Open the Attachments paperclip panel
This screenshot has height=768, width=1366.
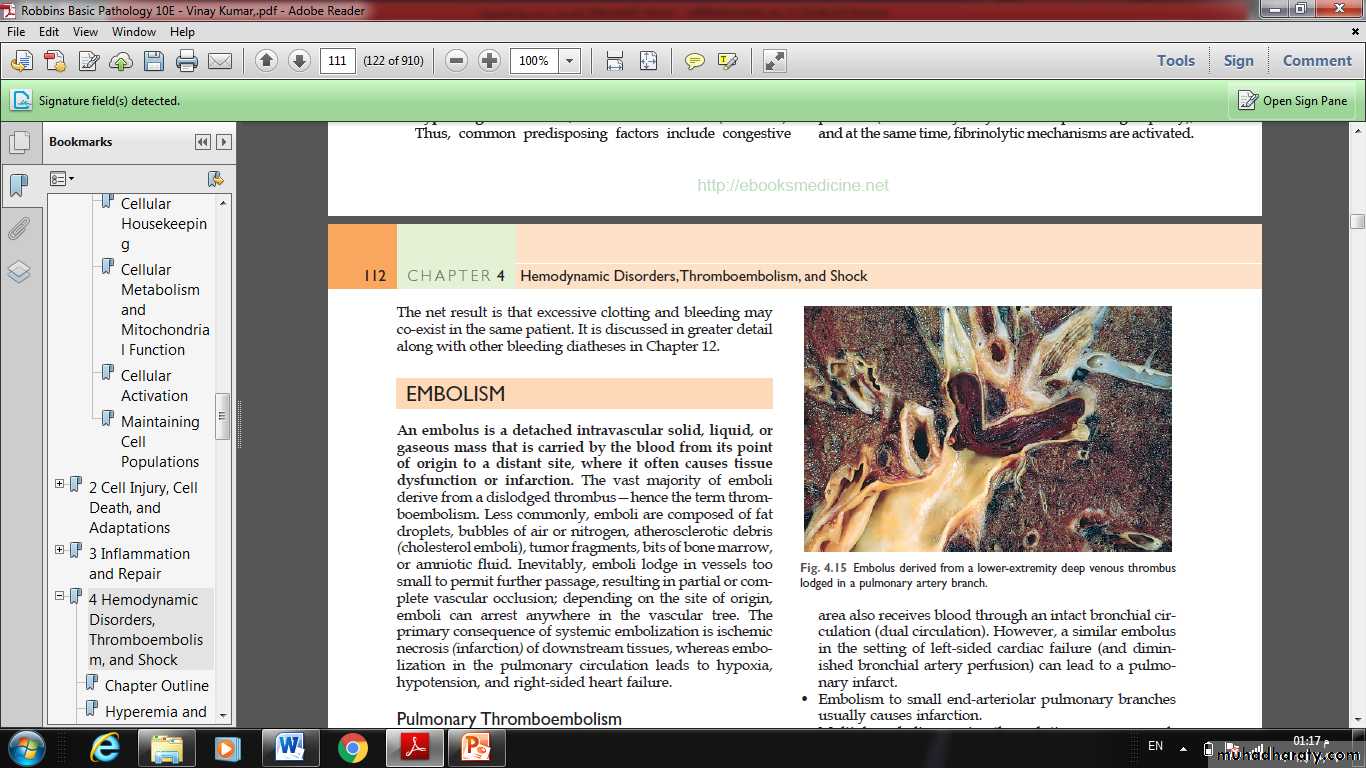[19, 229]
